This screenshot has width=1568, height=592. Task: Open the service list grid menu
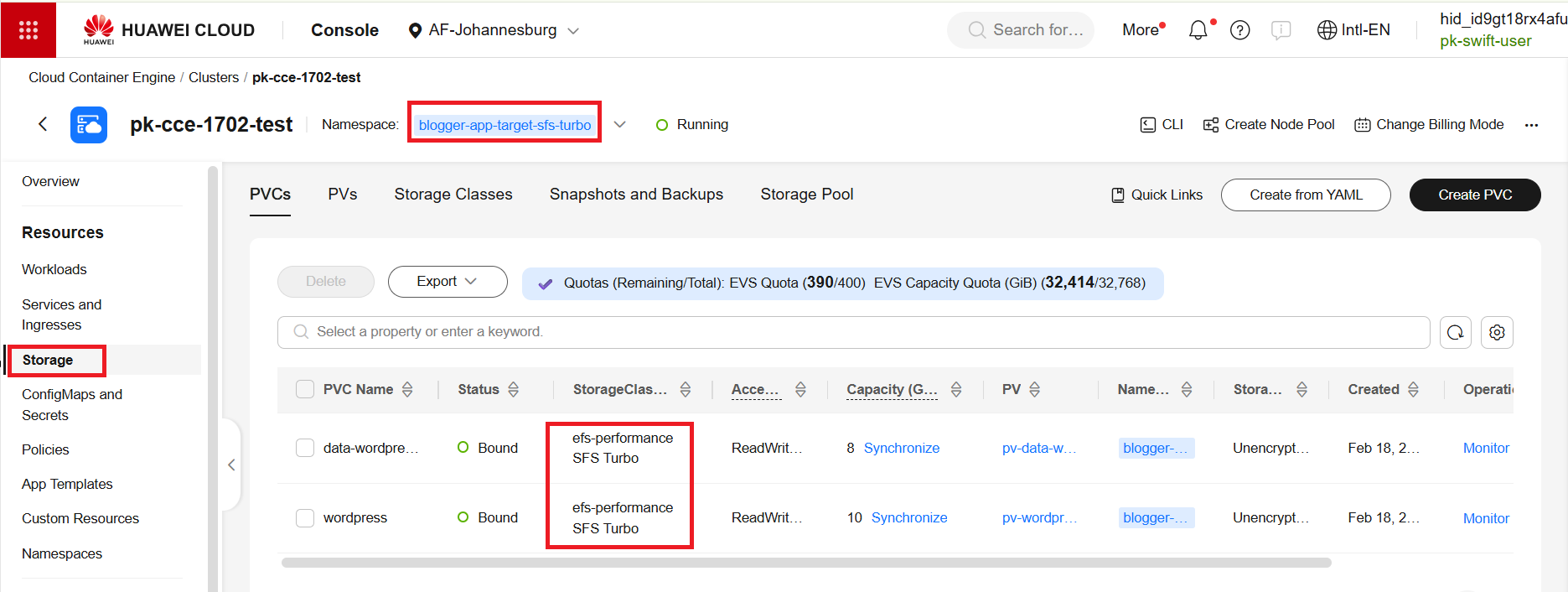coord(28,30)
